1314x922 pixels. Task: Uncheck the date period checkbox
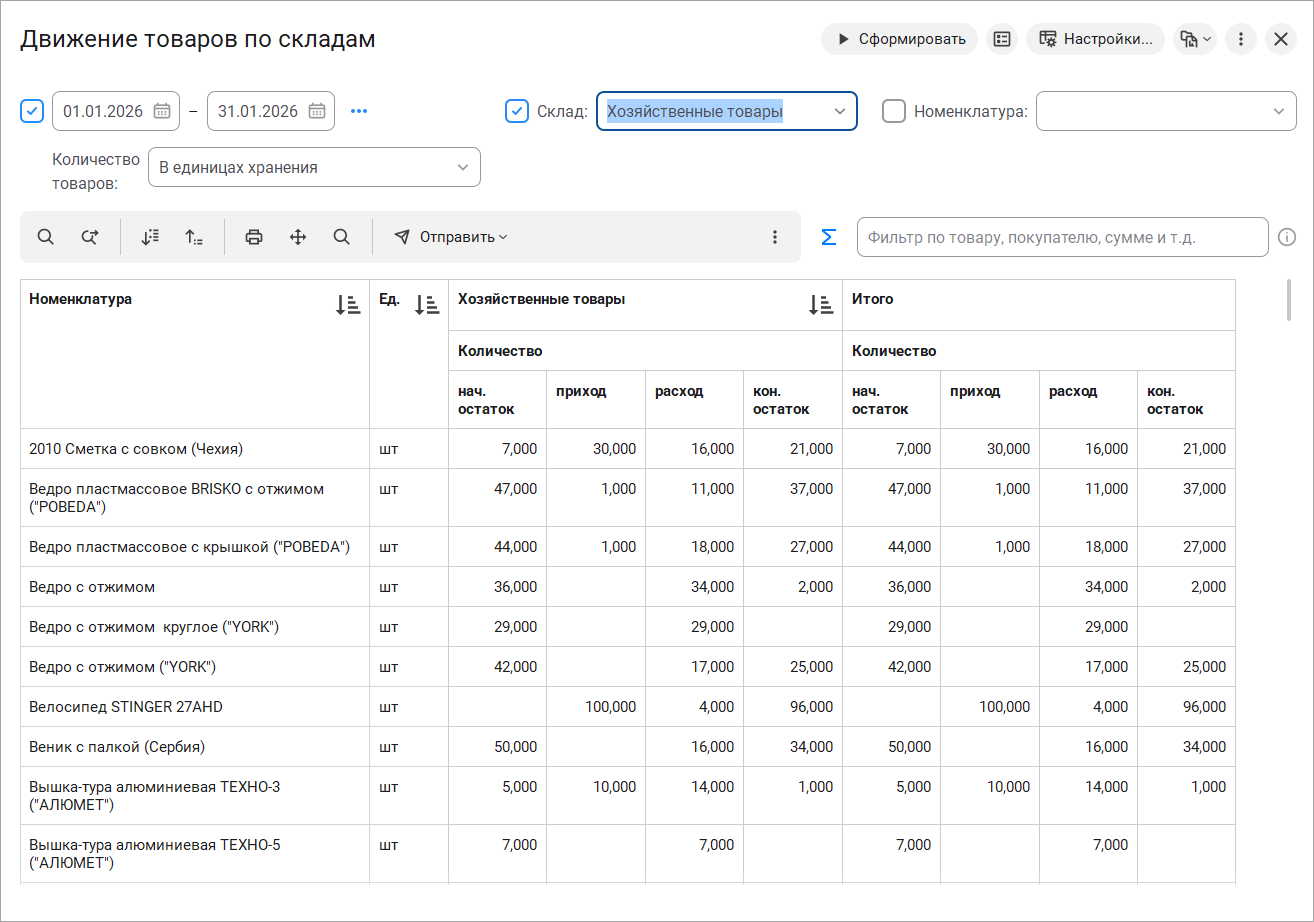[32, 111]
